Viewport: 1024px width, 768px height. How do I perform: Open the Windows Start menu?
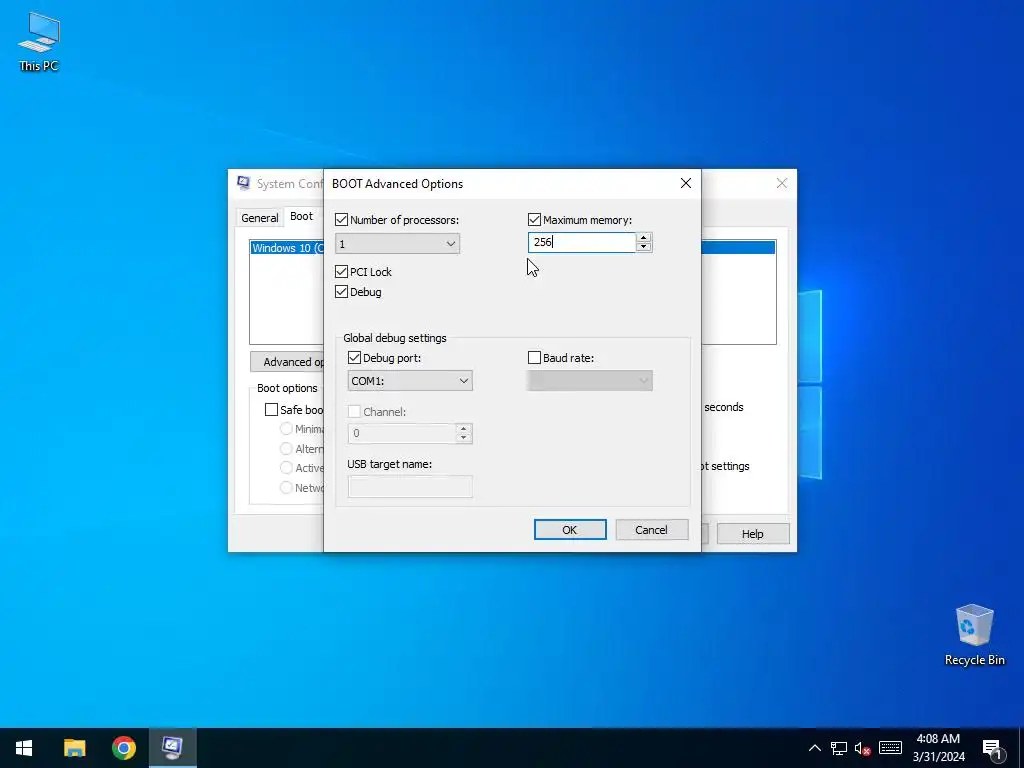tap(24, 748)
